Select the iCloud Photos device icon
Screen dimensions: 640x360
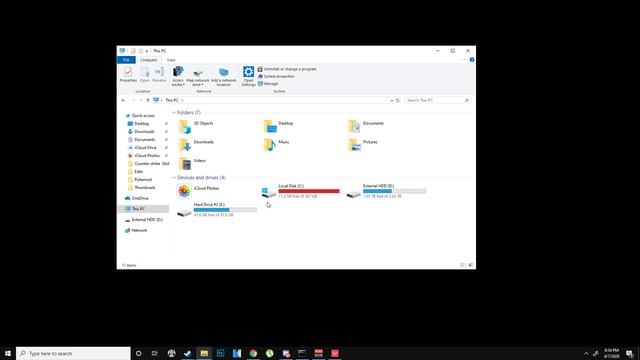pos(184,191)
